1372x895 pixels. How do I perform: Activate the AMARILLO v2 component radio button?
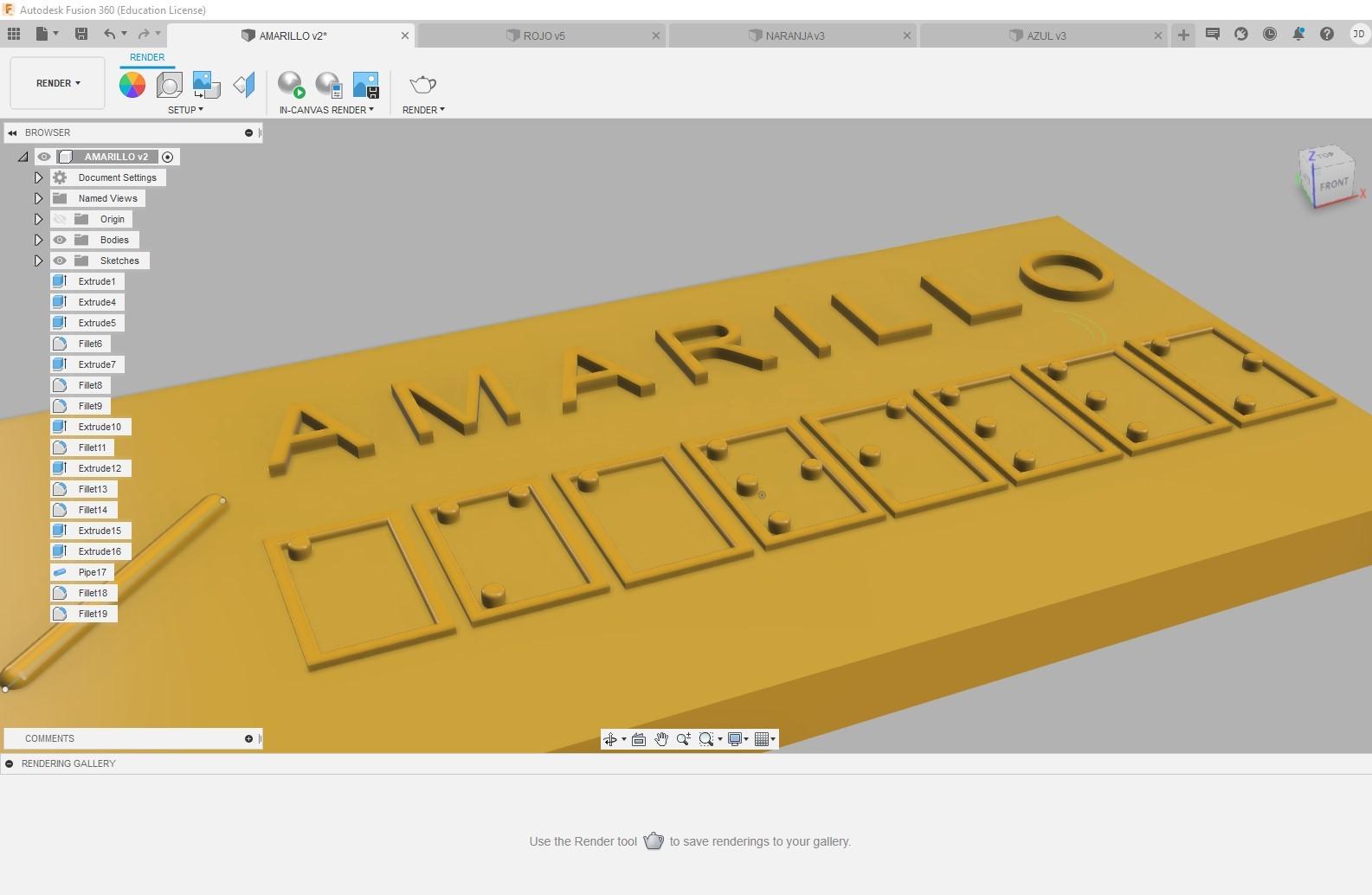(x=168, y=157)
